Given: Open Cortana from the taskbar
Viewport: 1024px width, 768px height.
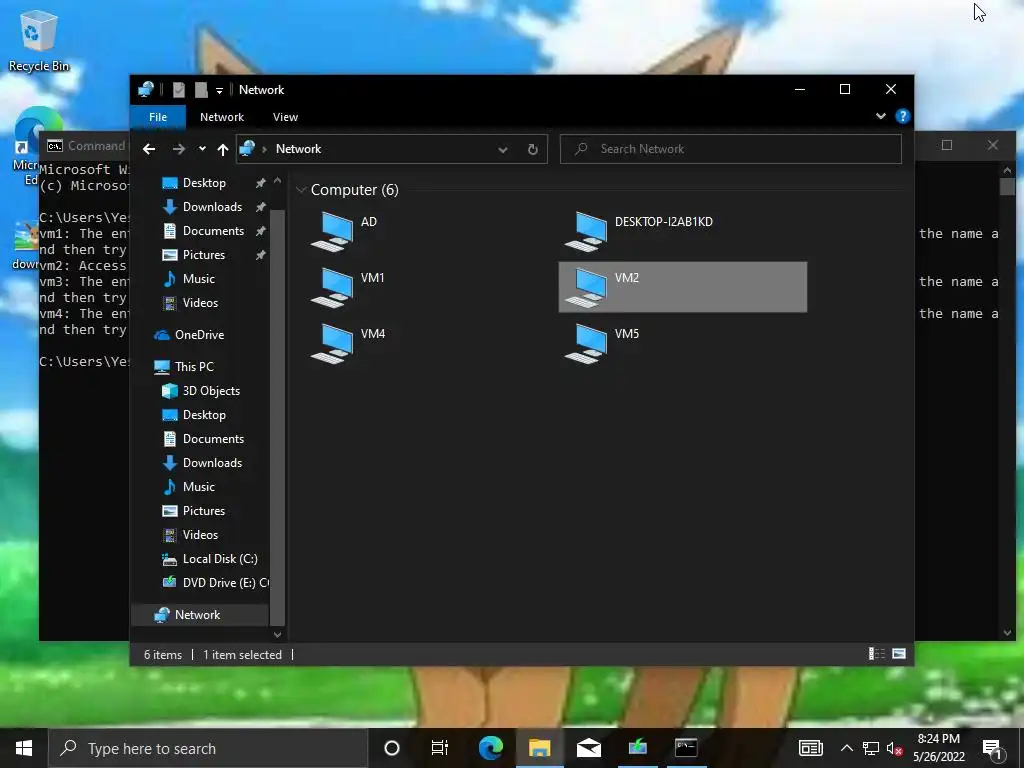Looking at the screenshot, I should 392,748.
